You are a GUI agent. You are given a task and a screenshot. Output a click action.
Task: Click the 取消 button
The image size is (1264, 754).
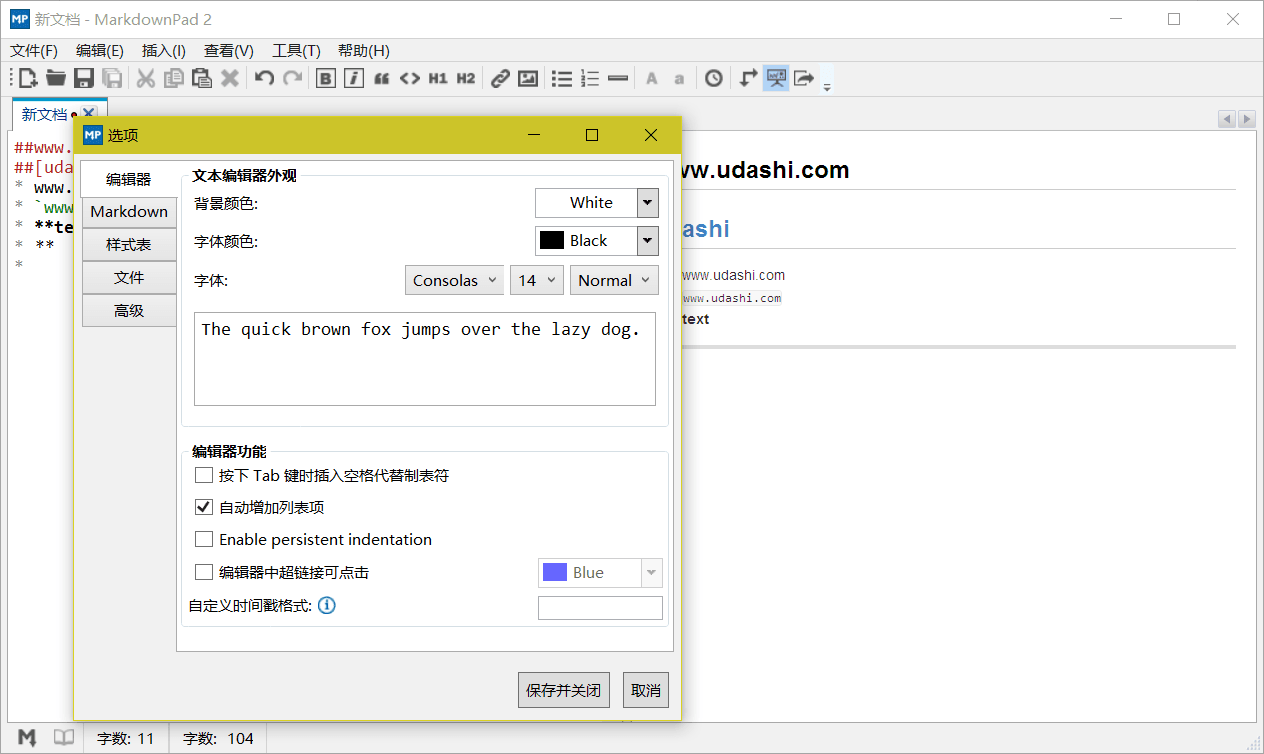click(x=646, y=690)
